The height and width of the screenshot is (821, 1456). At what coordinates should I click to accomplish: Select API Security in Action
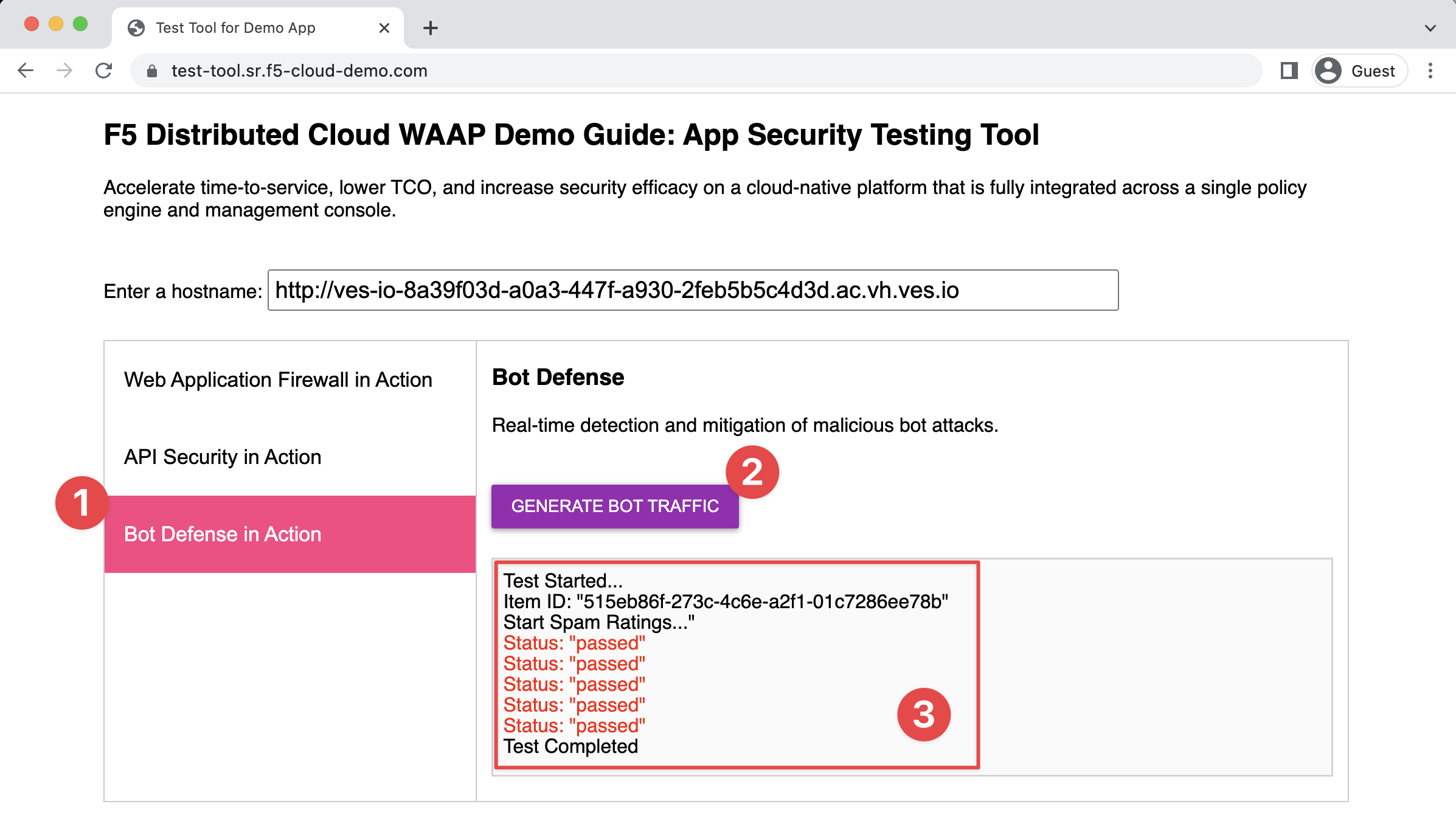coord(223,457)
